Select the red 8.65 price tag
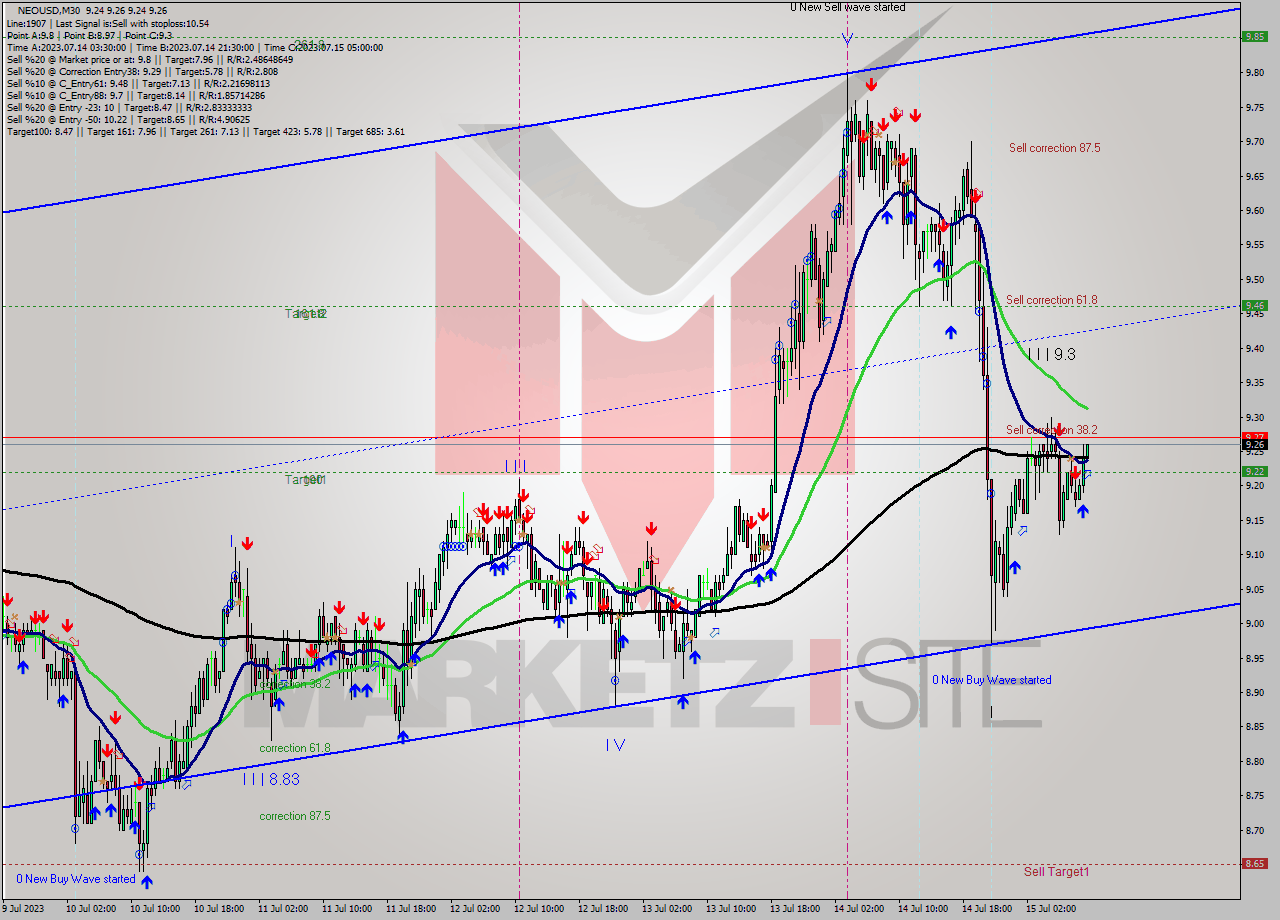Screen dimensions: 1280x920 pyautogui.click(x=1254, y=864)
